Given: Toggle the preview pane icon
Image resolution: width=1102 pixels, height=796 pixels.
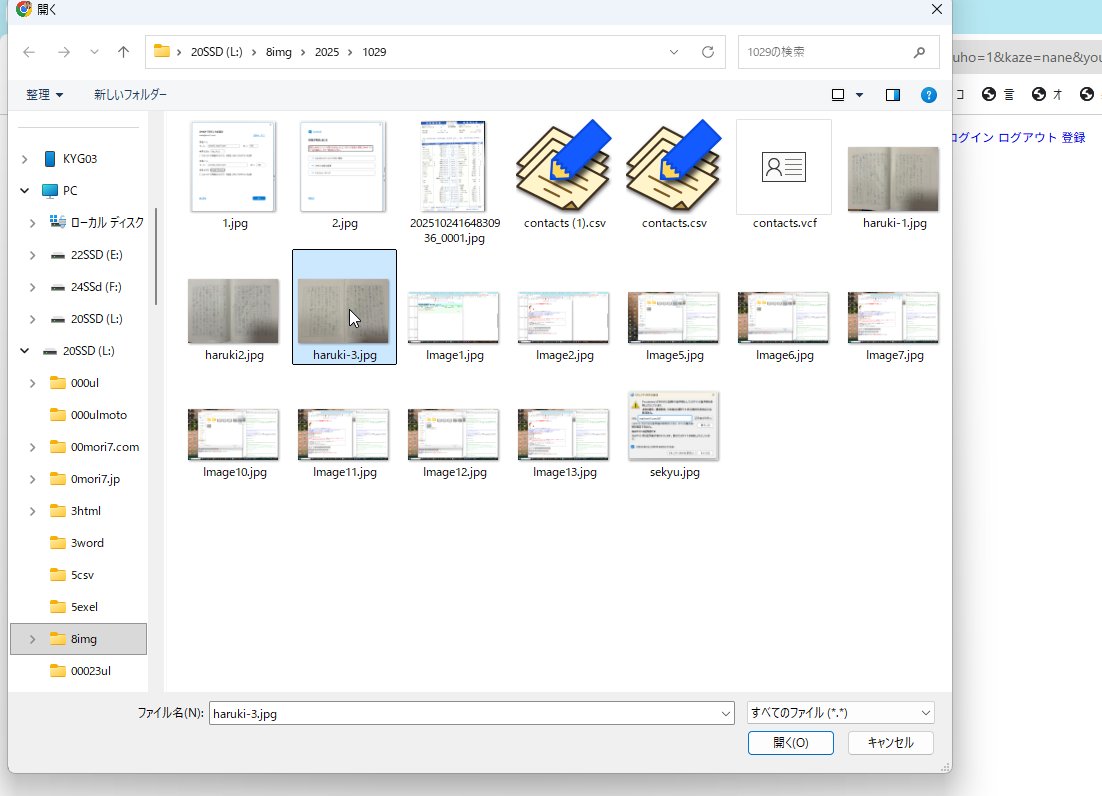Looking at the screenshot, I should 893,95.
